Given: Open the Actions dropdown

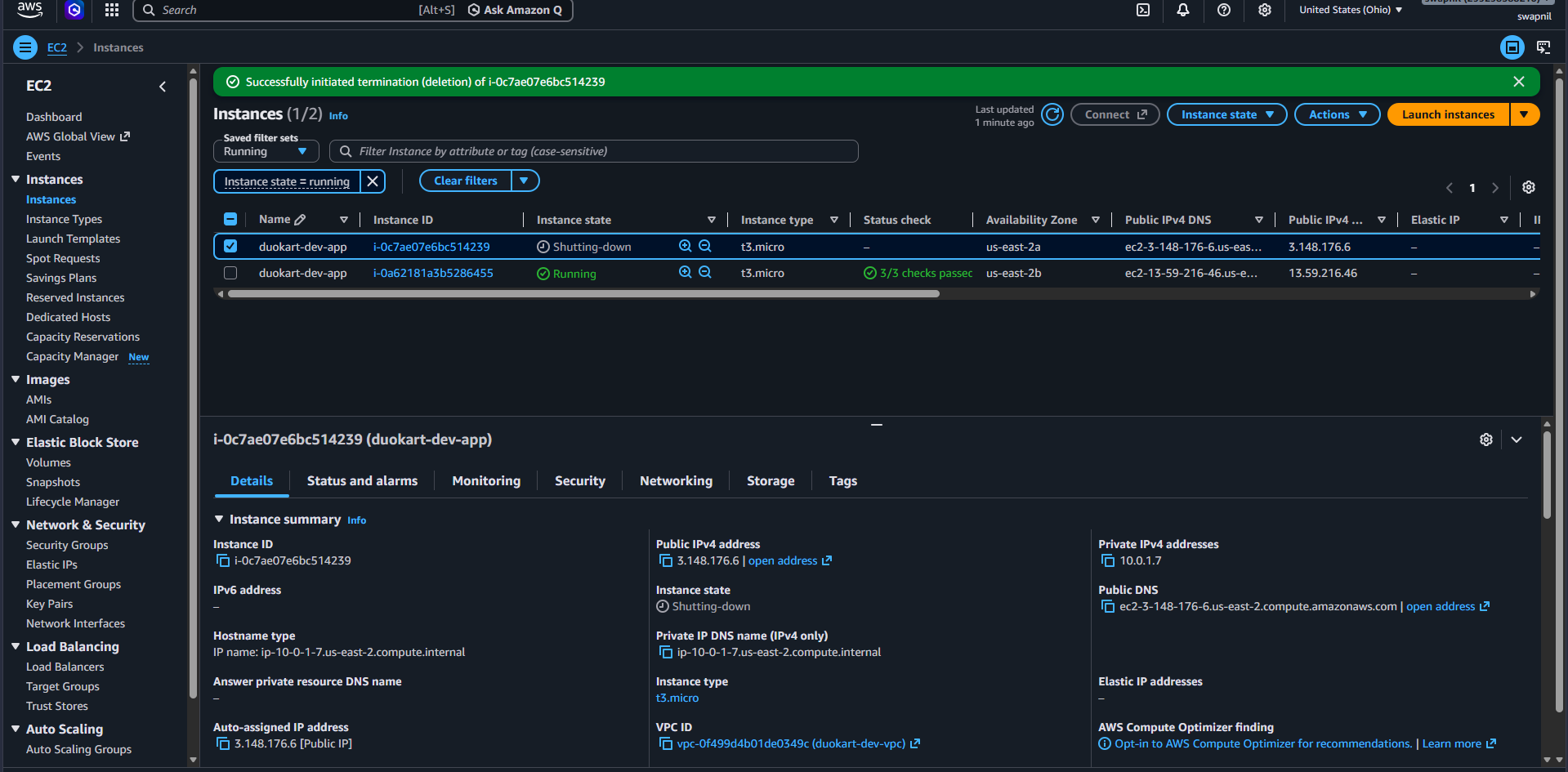Looking at the screenshot, I should (1337, 114).
